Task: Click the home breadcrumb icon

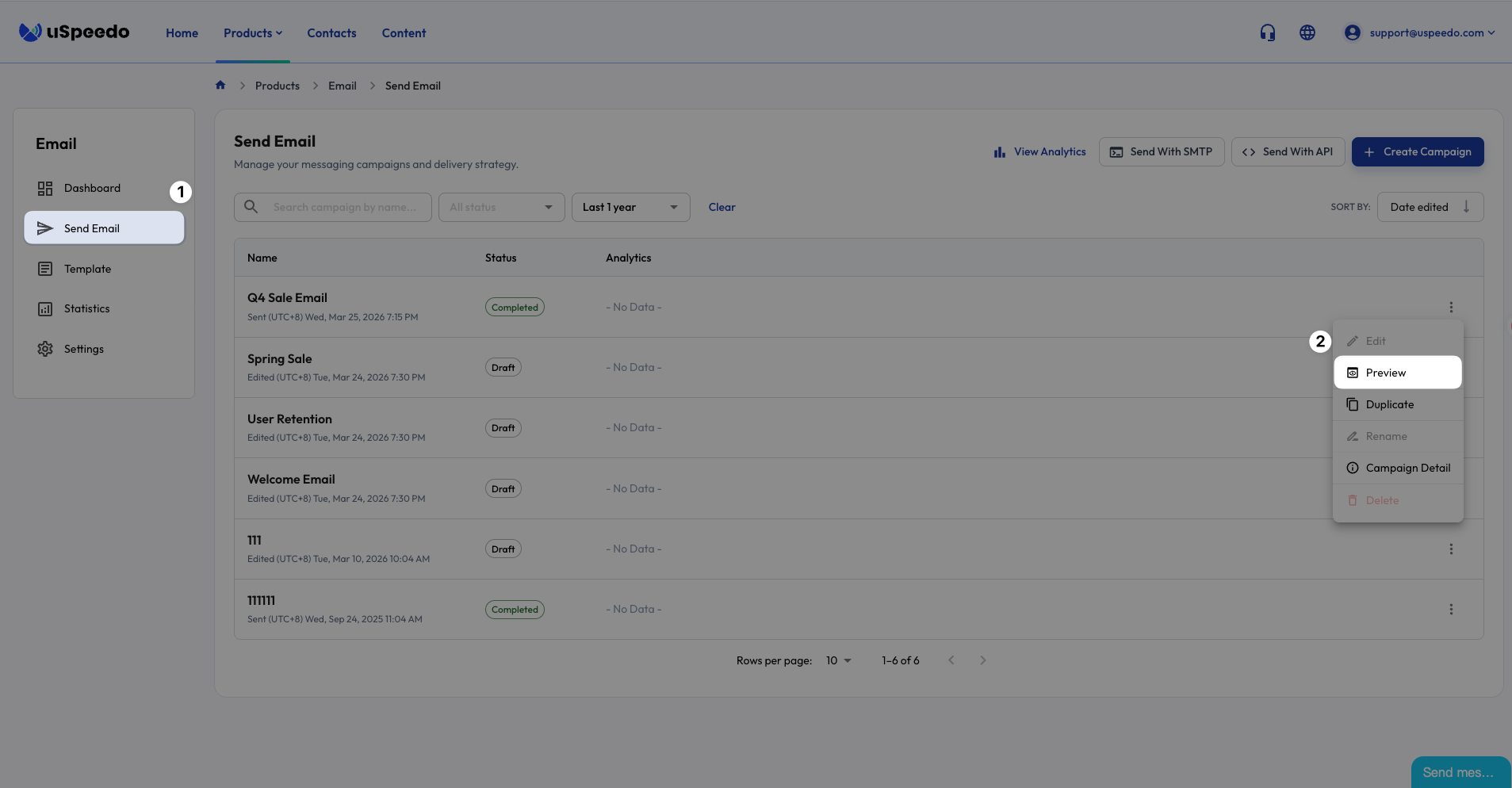Action: tap(220, 86)
